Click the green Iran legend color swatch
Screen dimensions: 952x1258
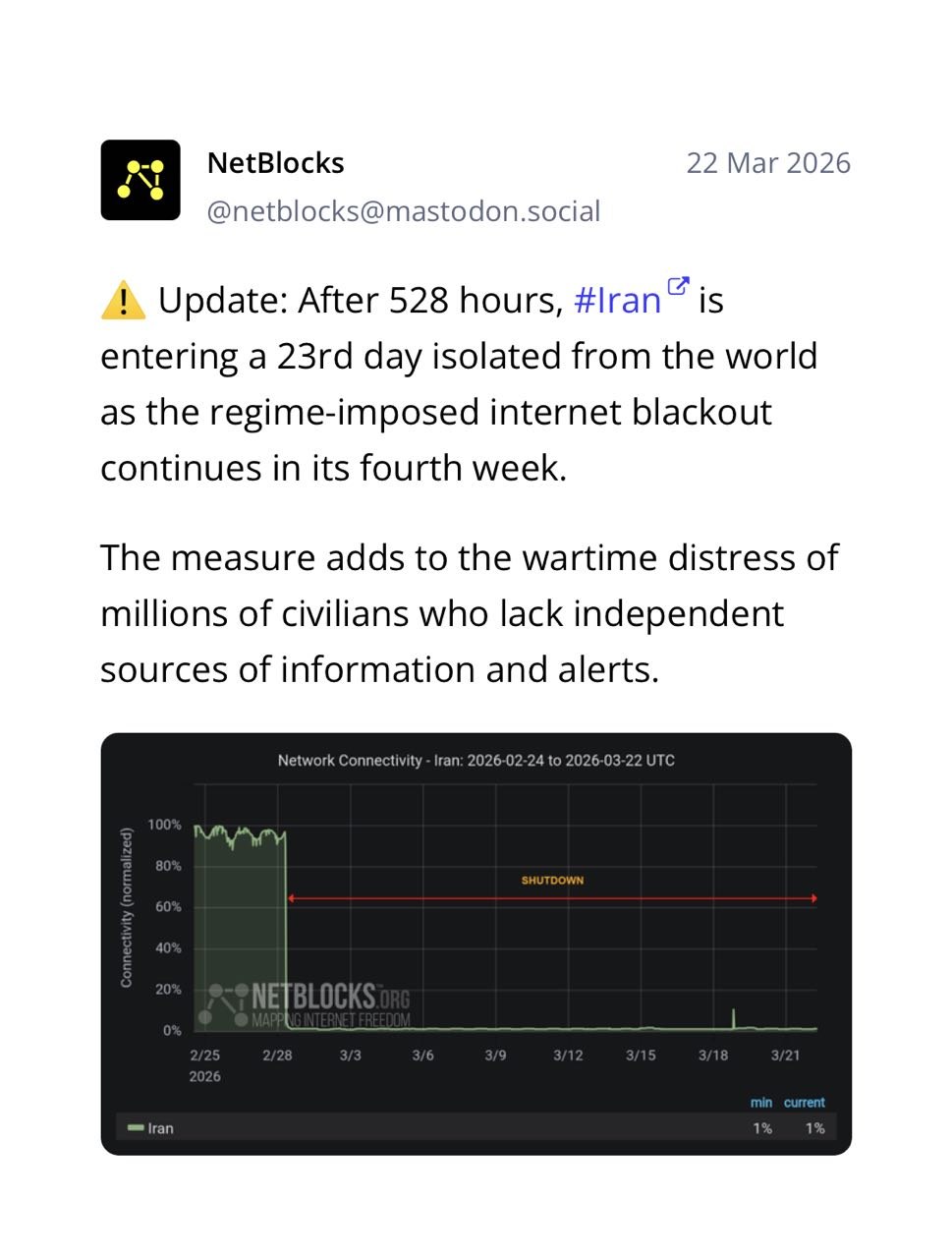[136, 1128]
